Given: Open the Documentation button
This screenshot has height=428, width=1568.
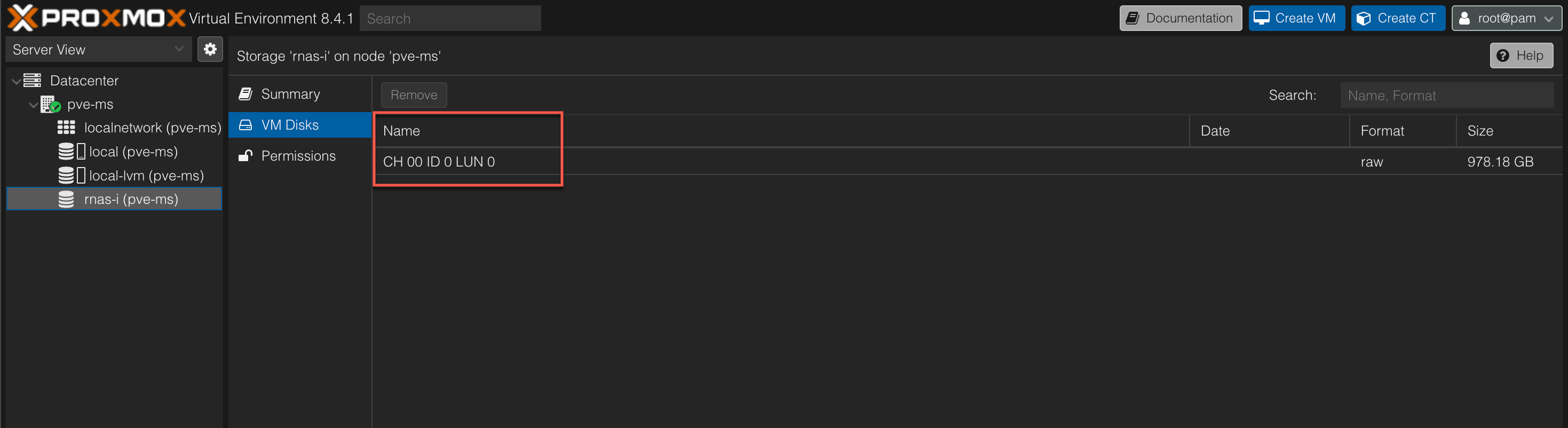Looking at the screenshot, I should [1180, 18].
